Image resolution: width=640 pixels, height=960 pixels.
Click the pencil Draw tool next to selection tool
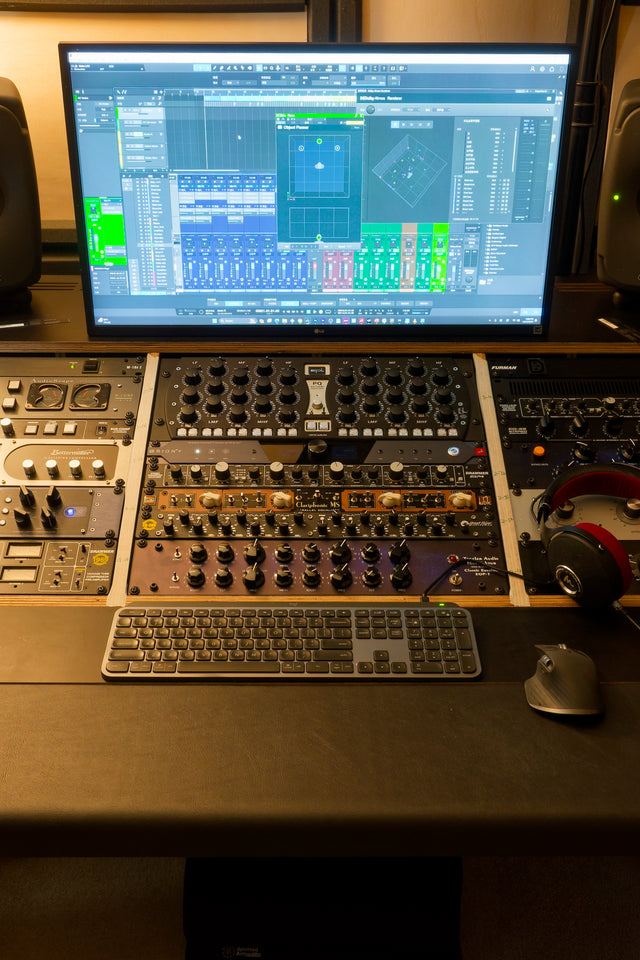[215, 68]
